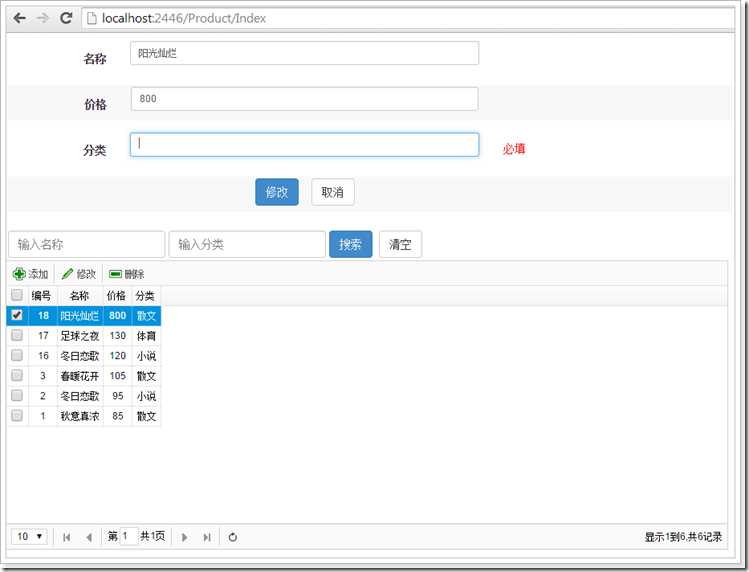Screen dimensions: 749x572
Task: Click the 输入名称 search box
Action: (x=86, y=245)
